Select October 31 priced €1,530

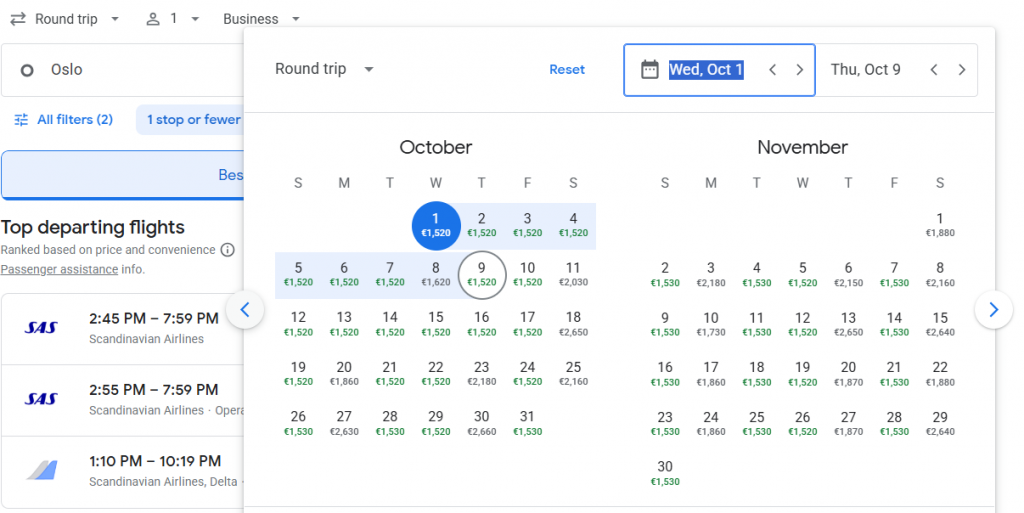click(528, 424)
